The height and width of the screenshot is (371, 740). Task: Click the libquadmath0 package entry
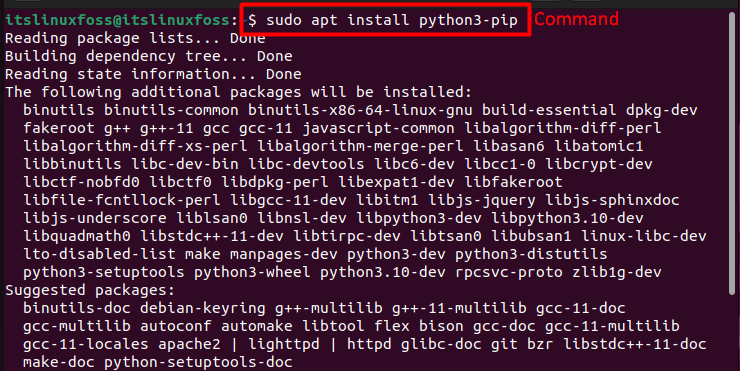(x=77, y=236)
